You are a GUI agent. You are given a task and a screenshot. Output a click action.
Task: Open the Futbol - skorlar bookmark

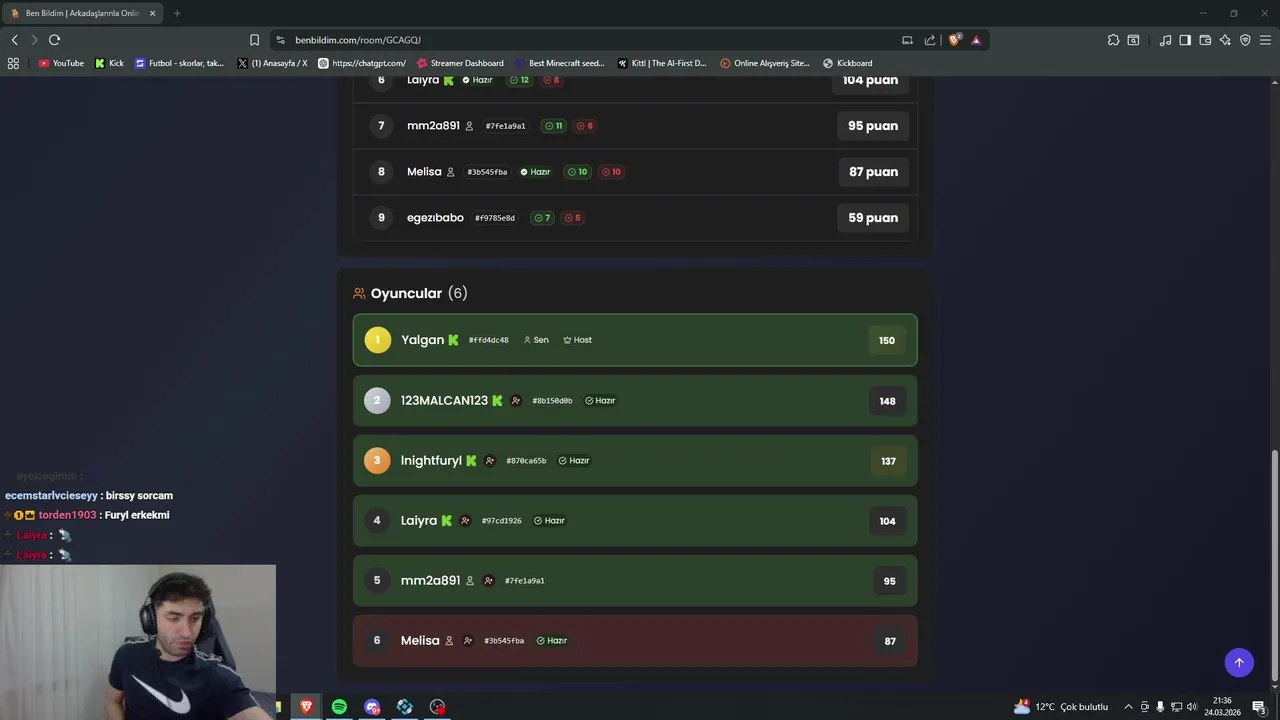pyautogui.click(x=179, y=63)
